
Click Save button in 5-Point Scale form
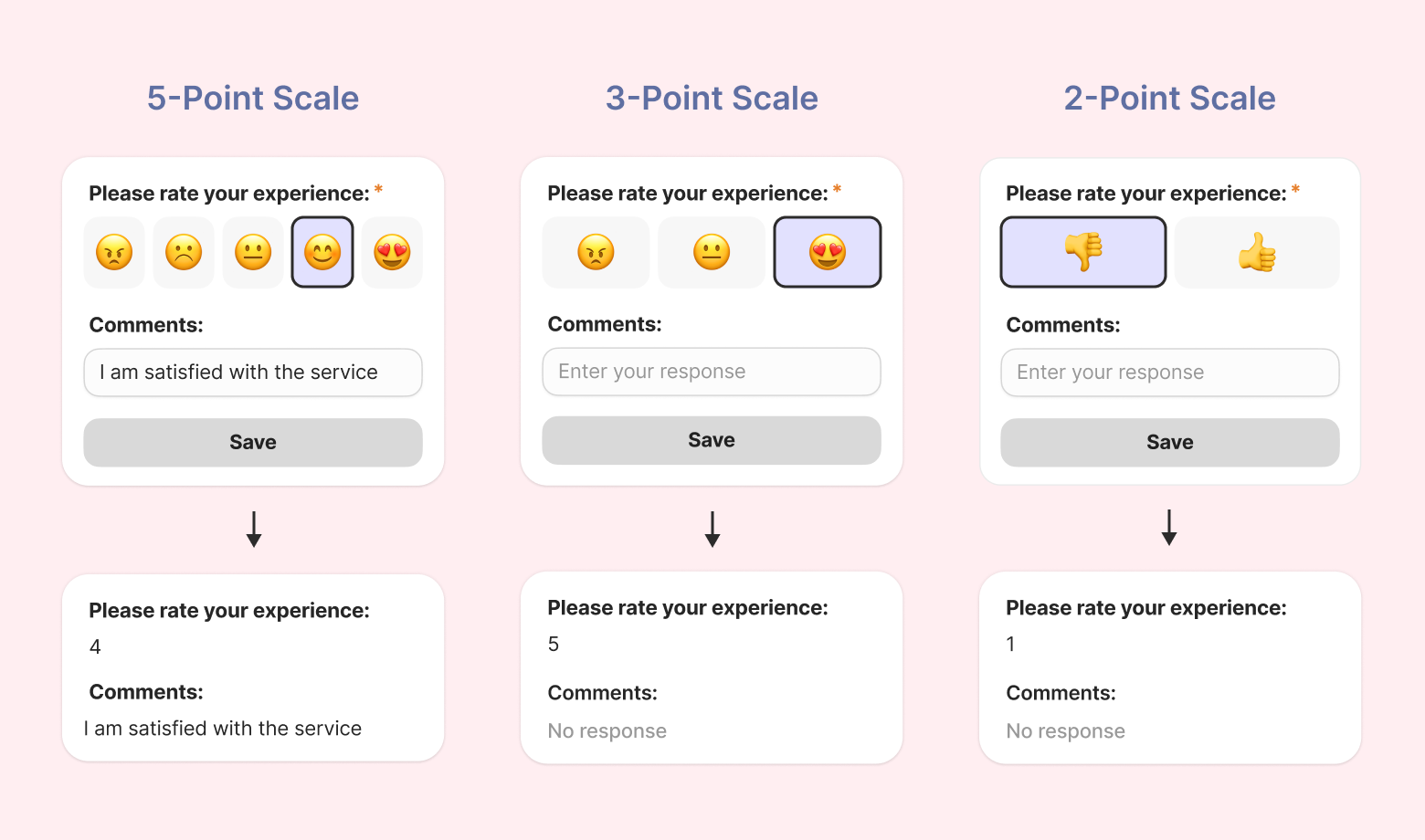253,443
